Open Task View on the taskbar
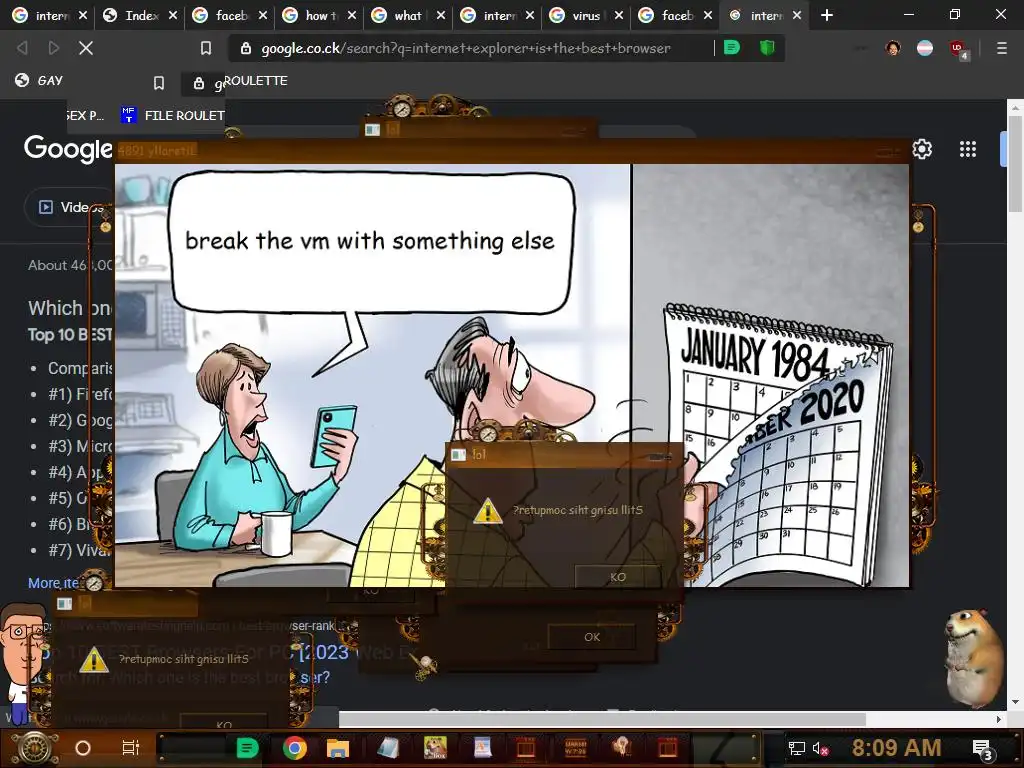 pyautogui.click(x=131, y=748)
